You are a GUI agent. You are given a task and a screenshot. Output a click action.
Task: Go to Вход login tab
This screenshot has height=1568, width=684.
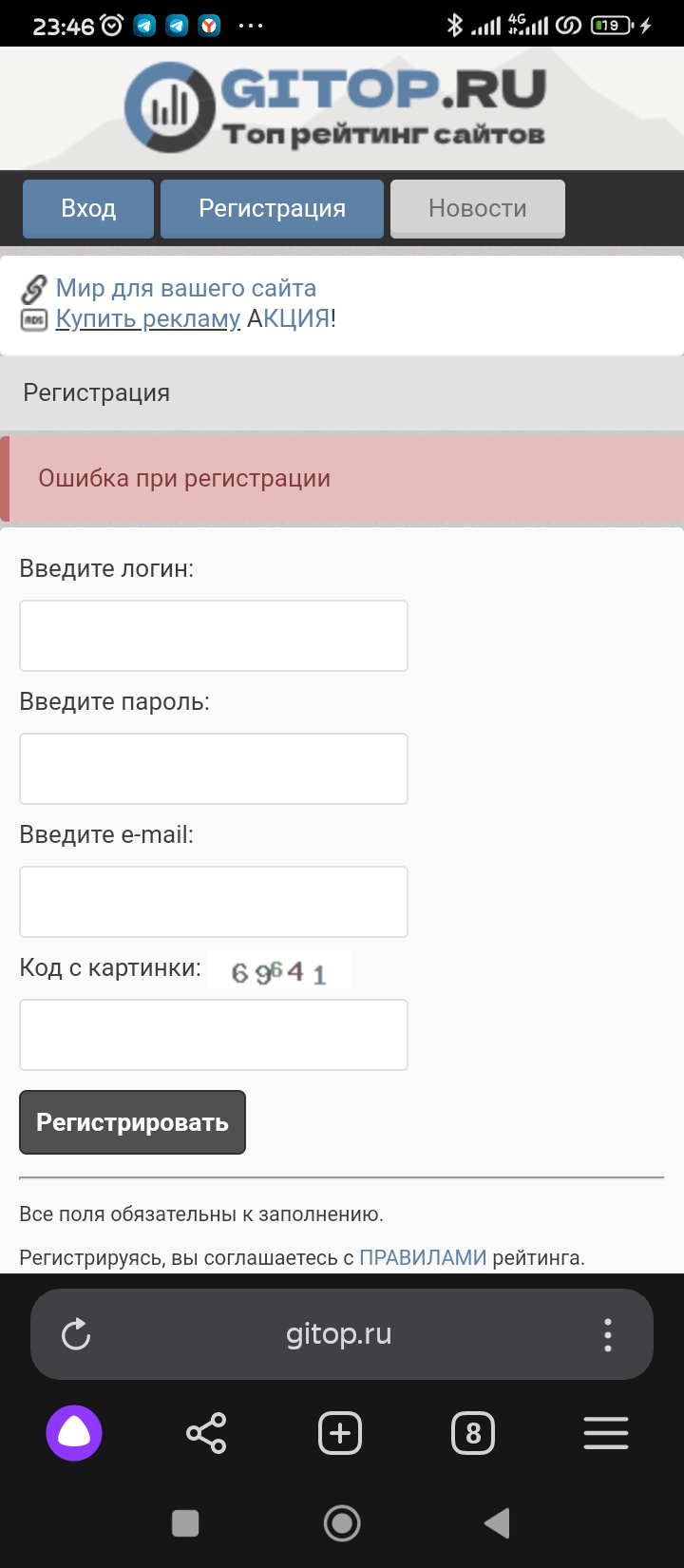(88, 208)
